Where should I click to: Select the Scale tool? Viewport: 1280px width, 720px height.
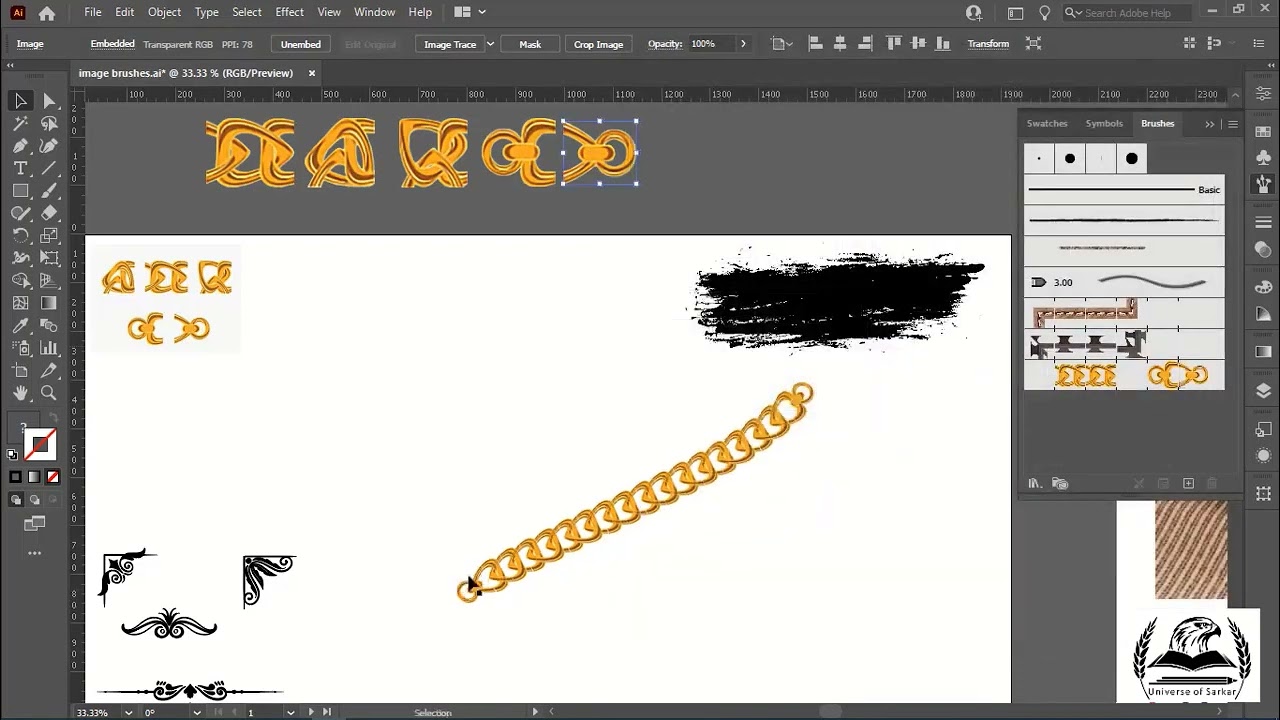click(x=49, y=236)
